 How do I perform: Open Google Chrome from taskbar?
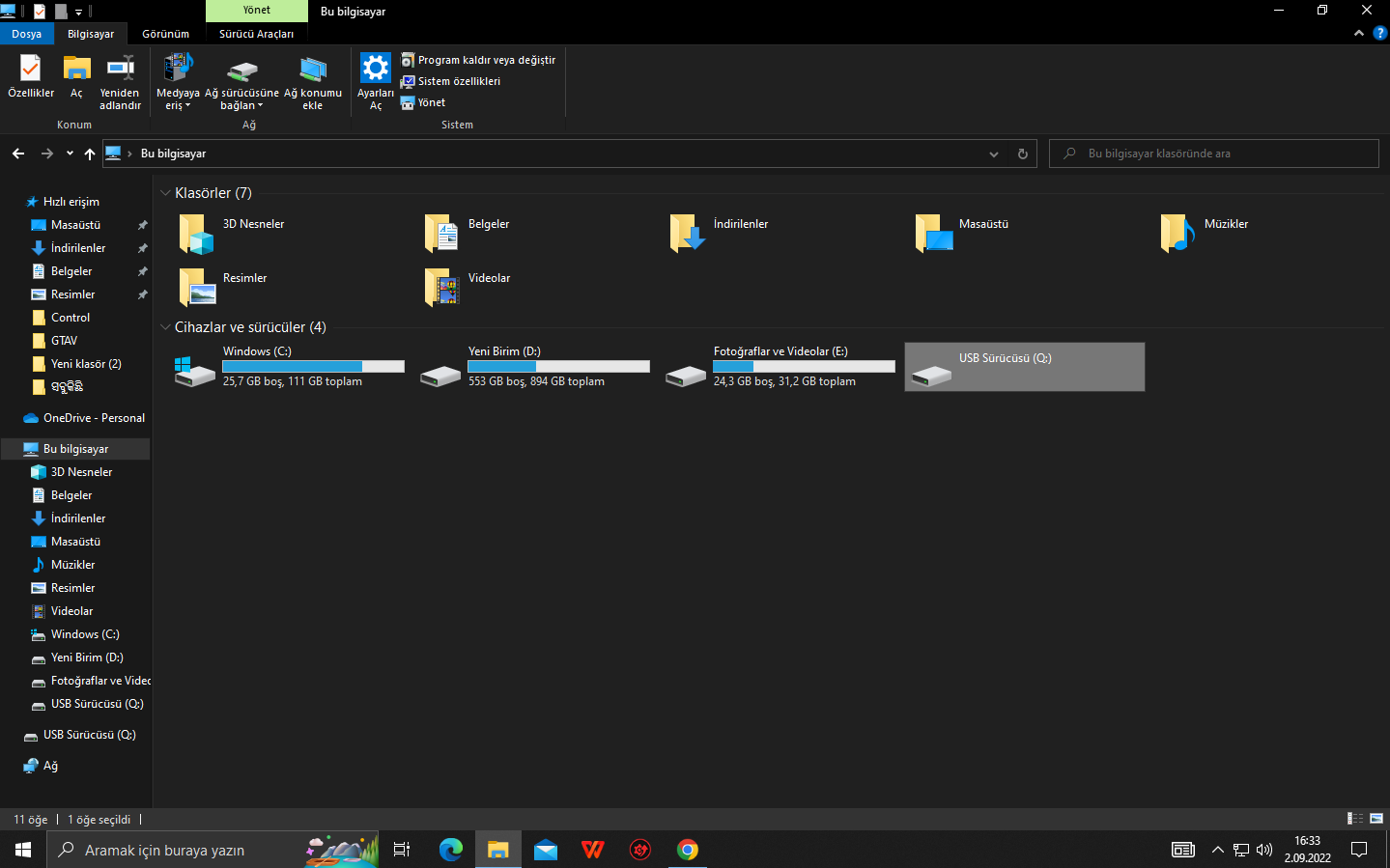688,850
